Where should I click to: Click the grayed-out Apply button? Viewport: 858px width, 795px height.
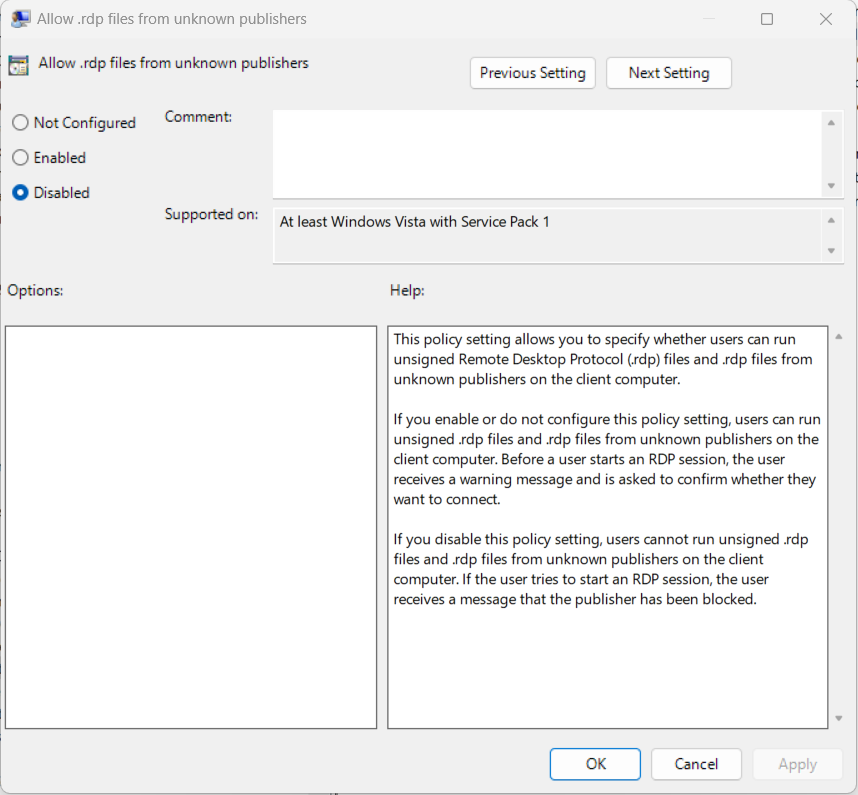tap(797, 763)
